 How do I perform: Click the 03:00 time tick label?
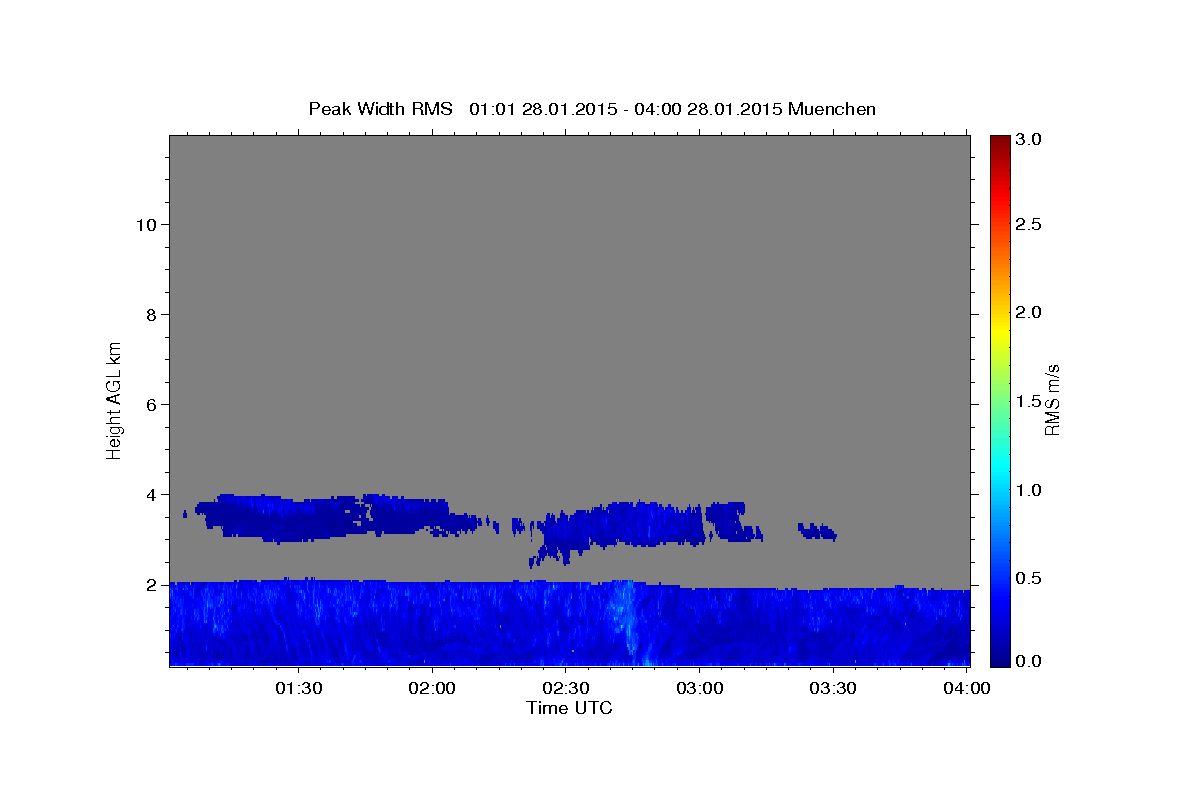pyautogui.click(x=700, y=688)
